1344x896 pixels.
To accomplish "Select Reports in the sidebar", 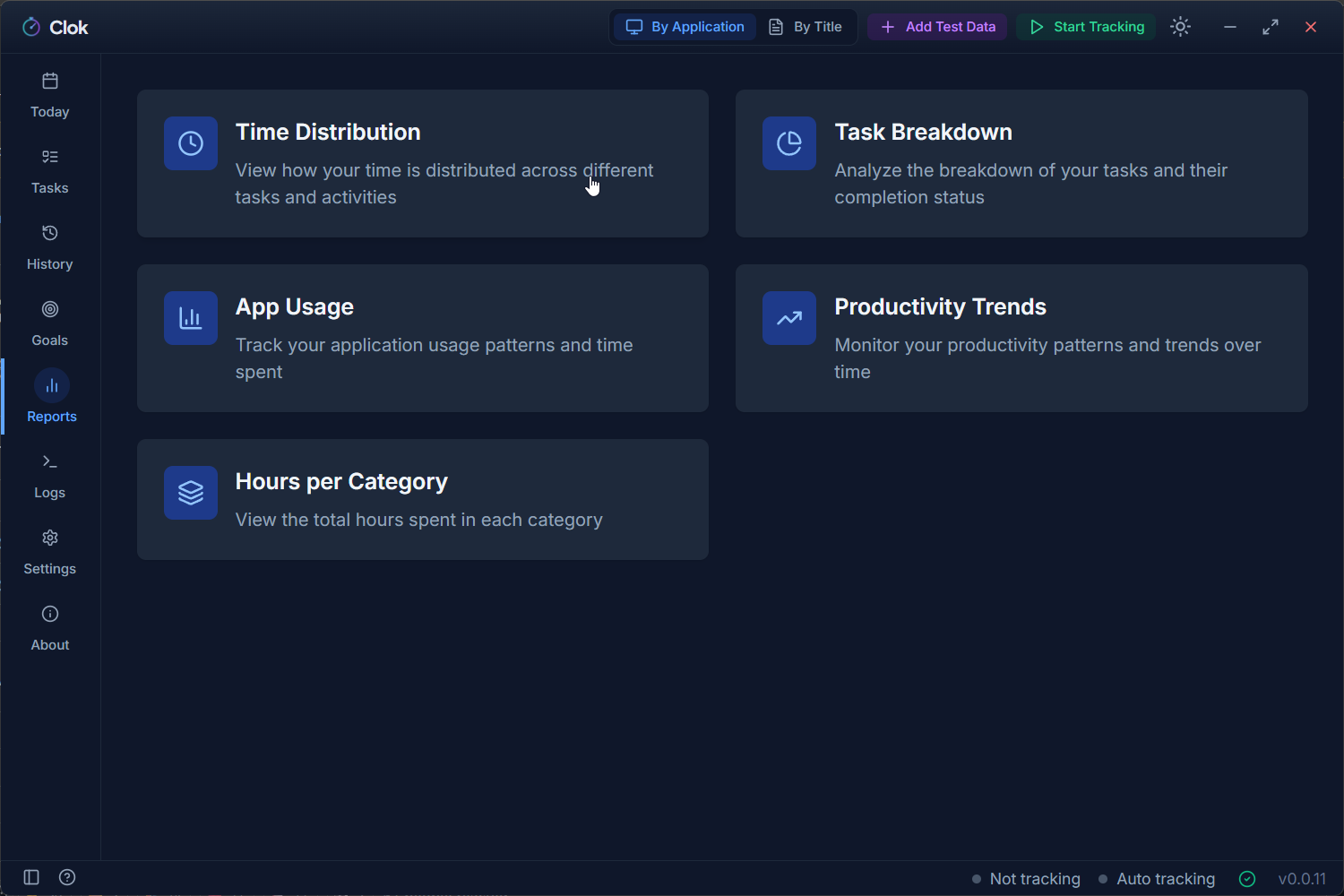I will tap(51, 397).
